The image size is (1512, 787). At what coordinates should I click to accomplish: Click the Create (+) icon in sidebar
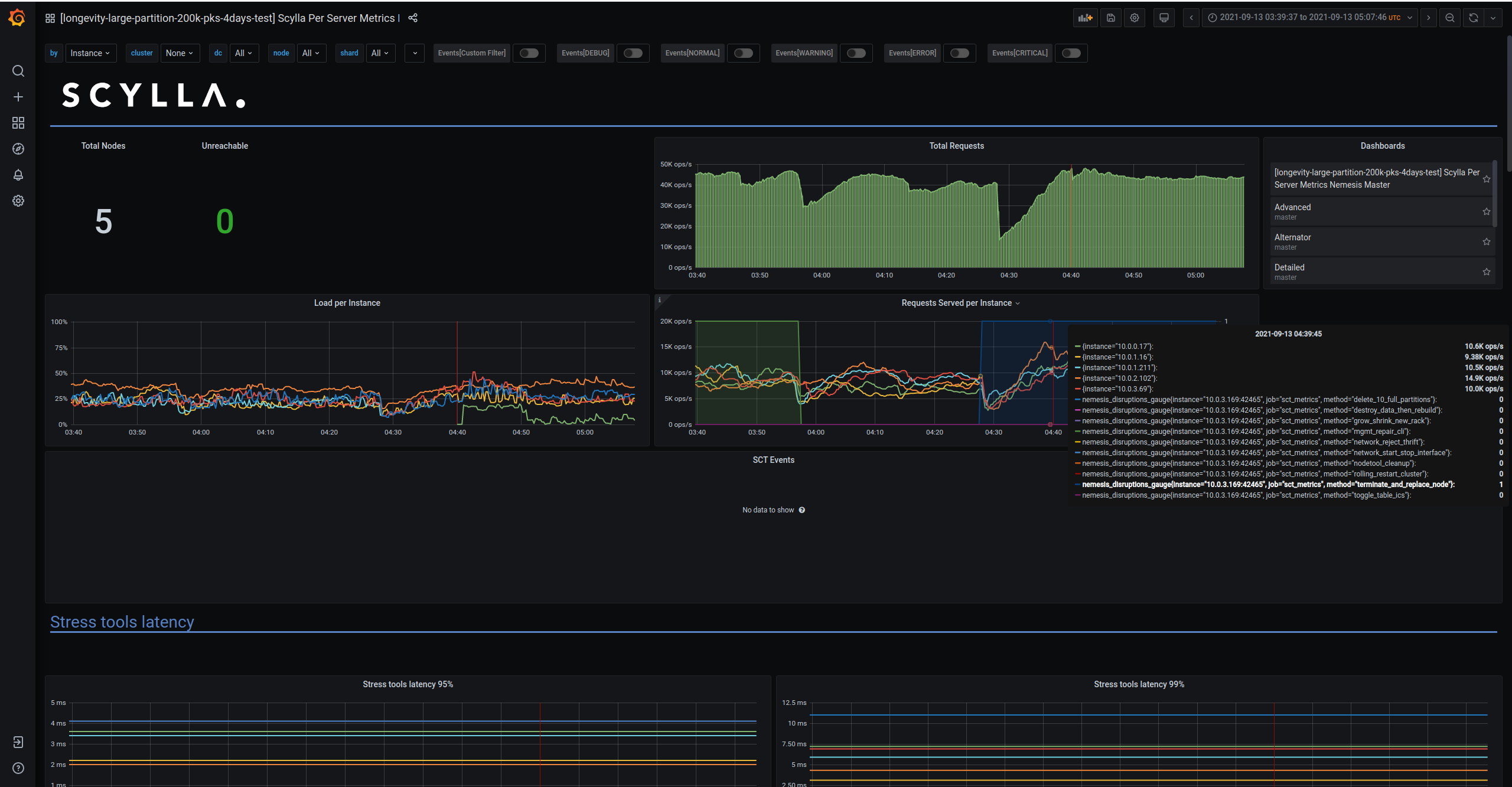click(x=18, y=97)
